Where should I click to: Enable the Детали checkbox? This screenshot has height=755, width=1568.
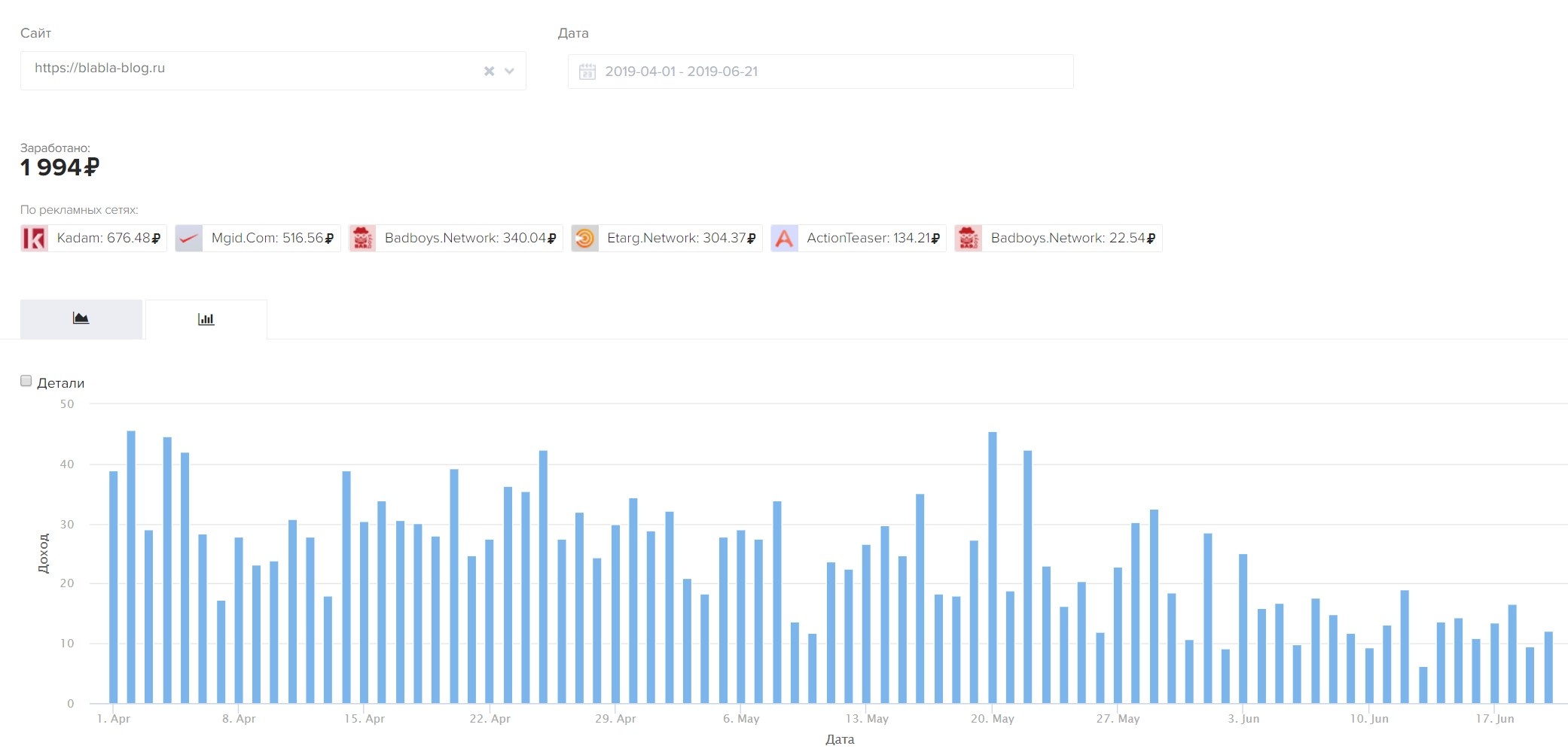coord(26,381)
